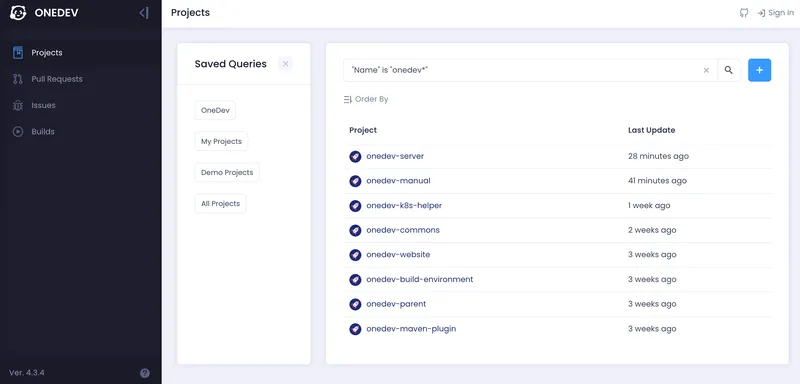The height and width of the screenshot is (384, 800).
Task: Click the '2 weeks ago' cell
Action: (652, 230)
